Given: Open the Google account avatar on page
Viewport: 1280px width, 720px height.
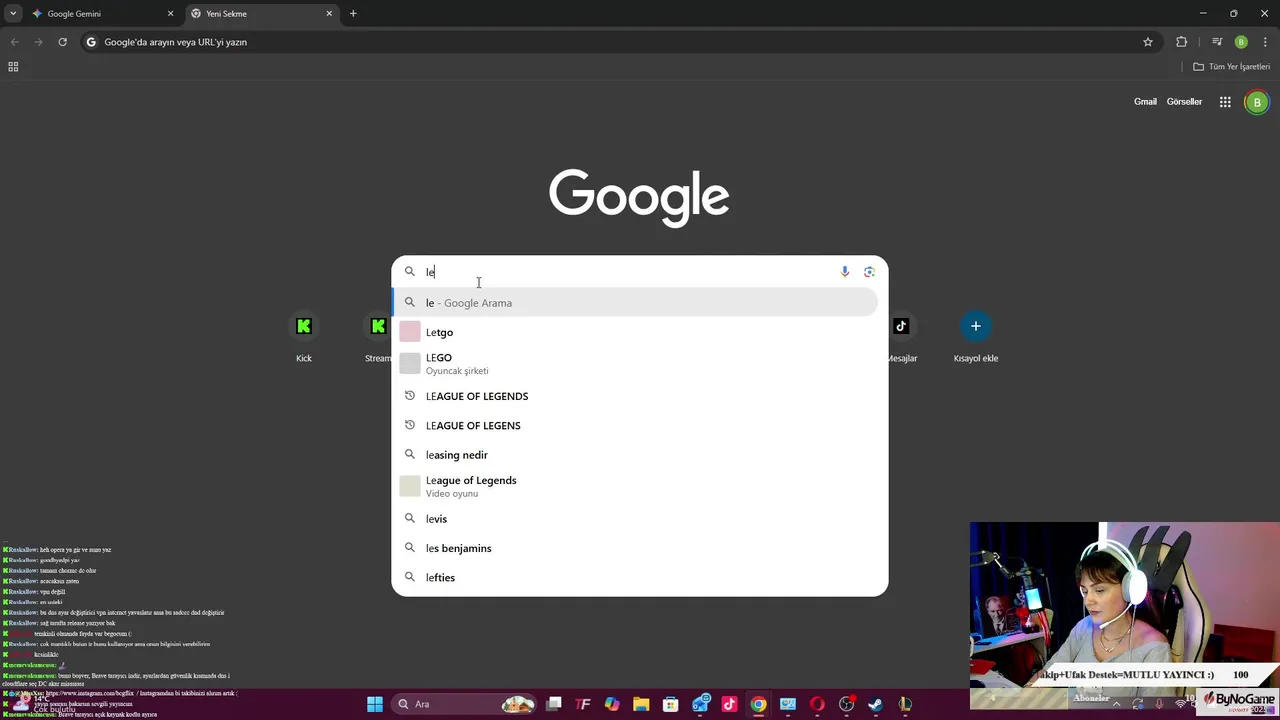Looking at the screenshot, I should 1257,102.
